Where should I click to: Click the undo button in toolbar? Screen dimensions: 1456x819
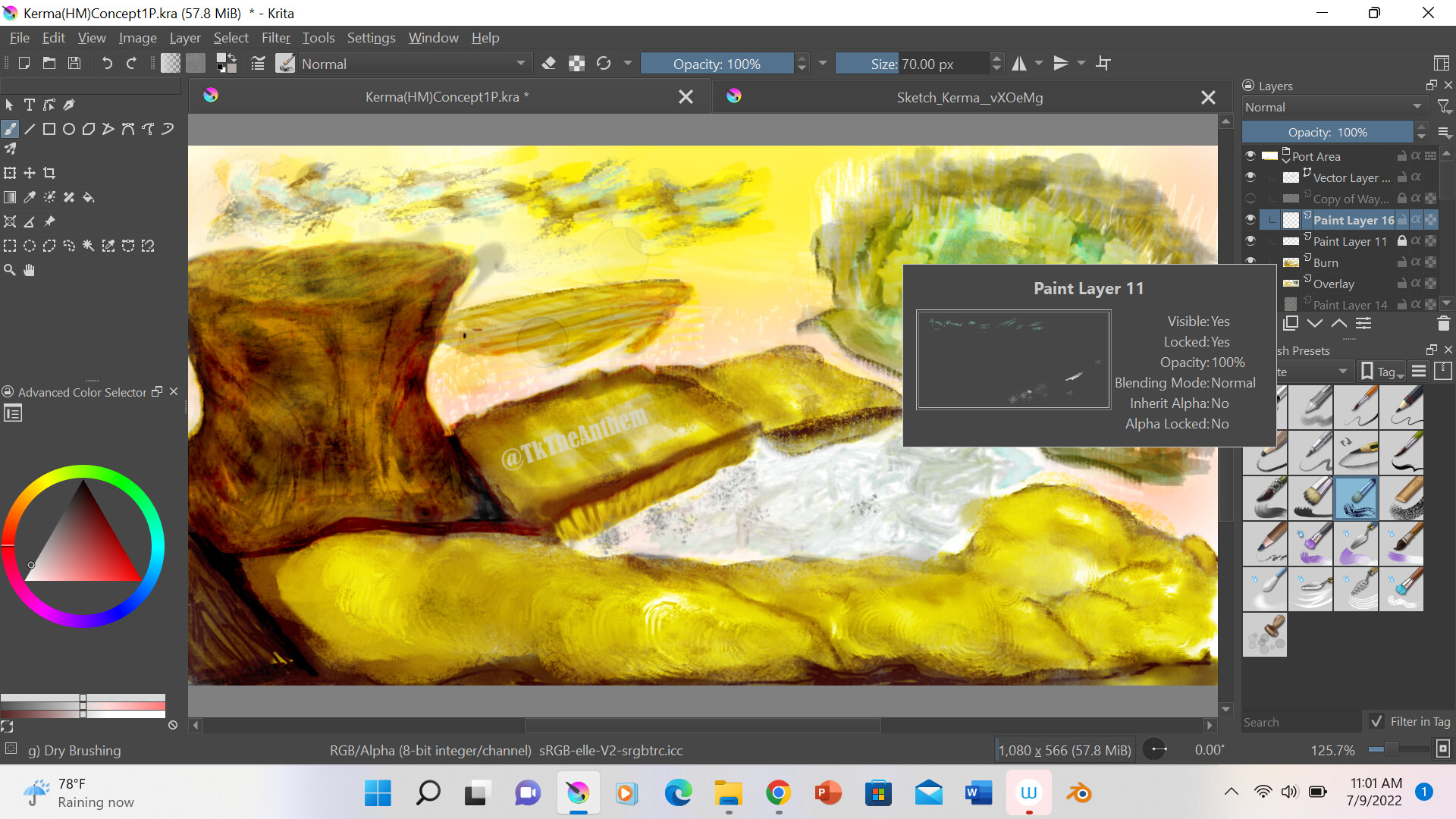tap(107, 64)
